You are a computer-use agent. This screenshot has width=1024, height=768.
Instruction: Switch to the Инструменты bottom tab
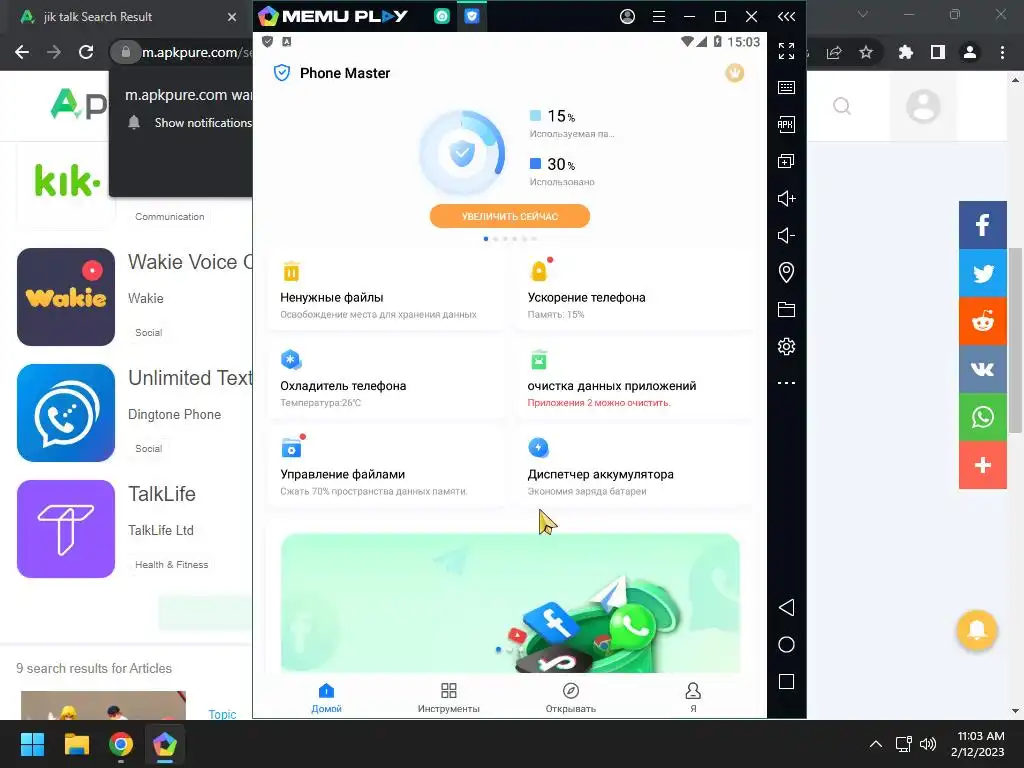click(449, 697)
